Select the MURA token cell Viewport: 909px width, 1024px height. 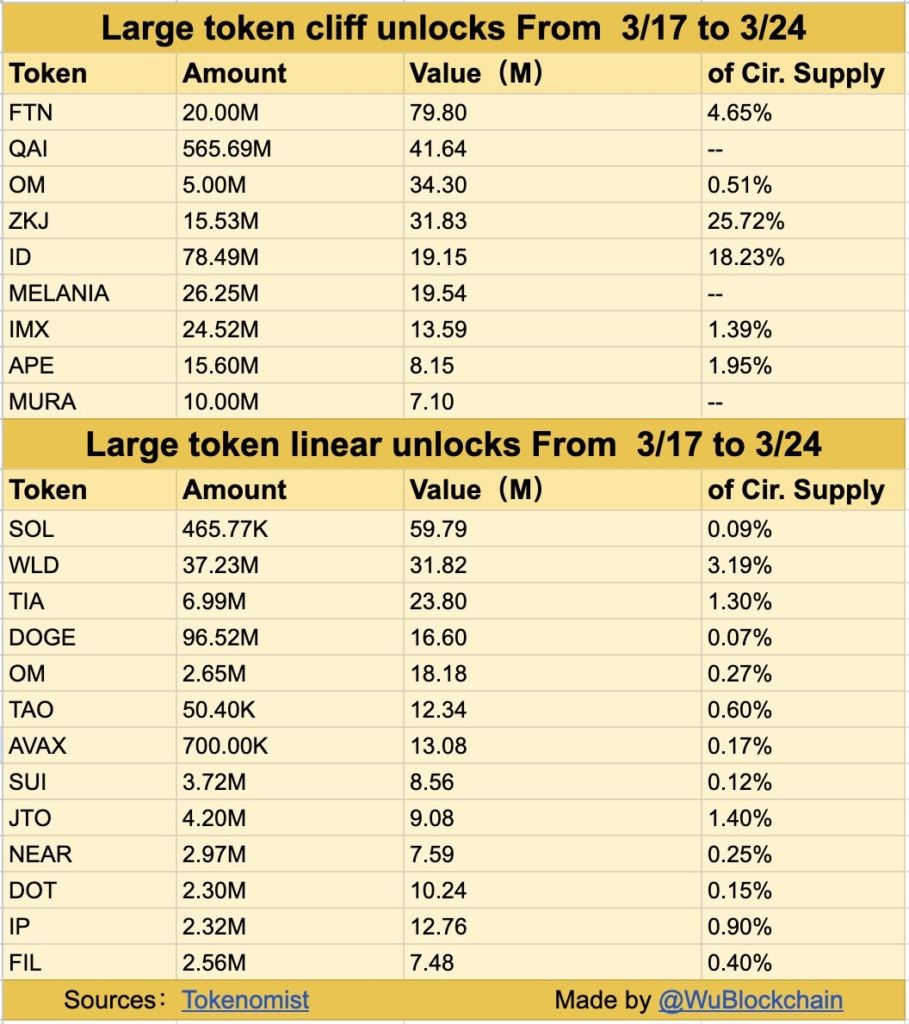[x=43, y=401]
